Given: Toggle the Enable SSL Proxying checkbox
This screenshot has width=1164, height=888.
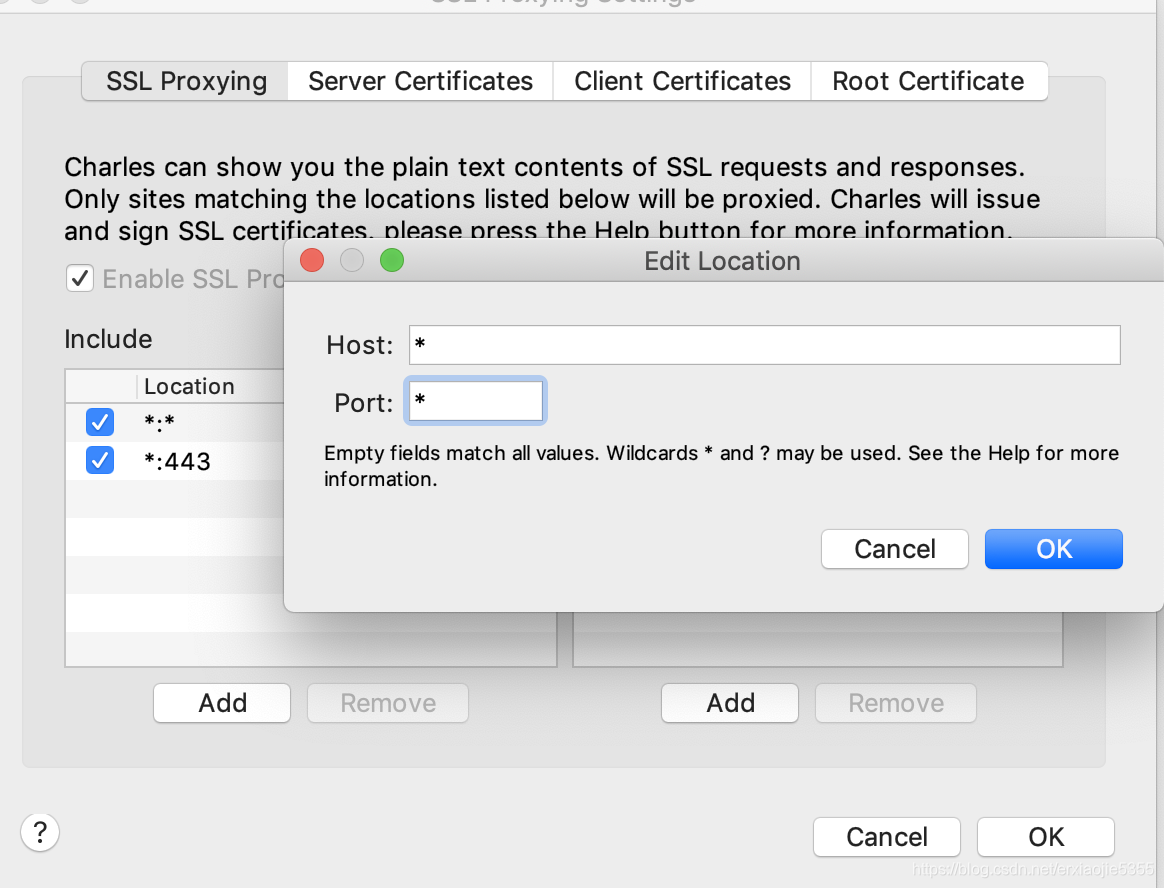Looking at the screenshot, I should [x=80, y=278].
